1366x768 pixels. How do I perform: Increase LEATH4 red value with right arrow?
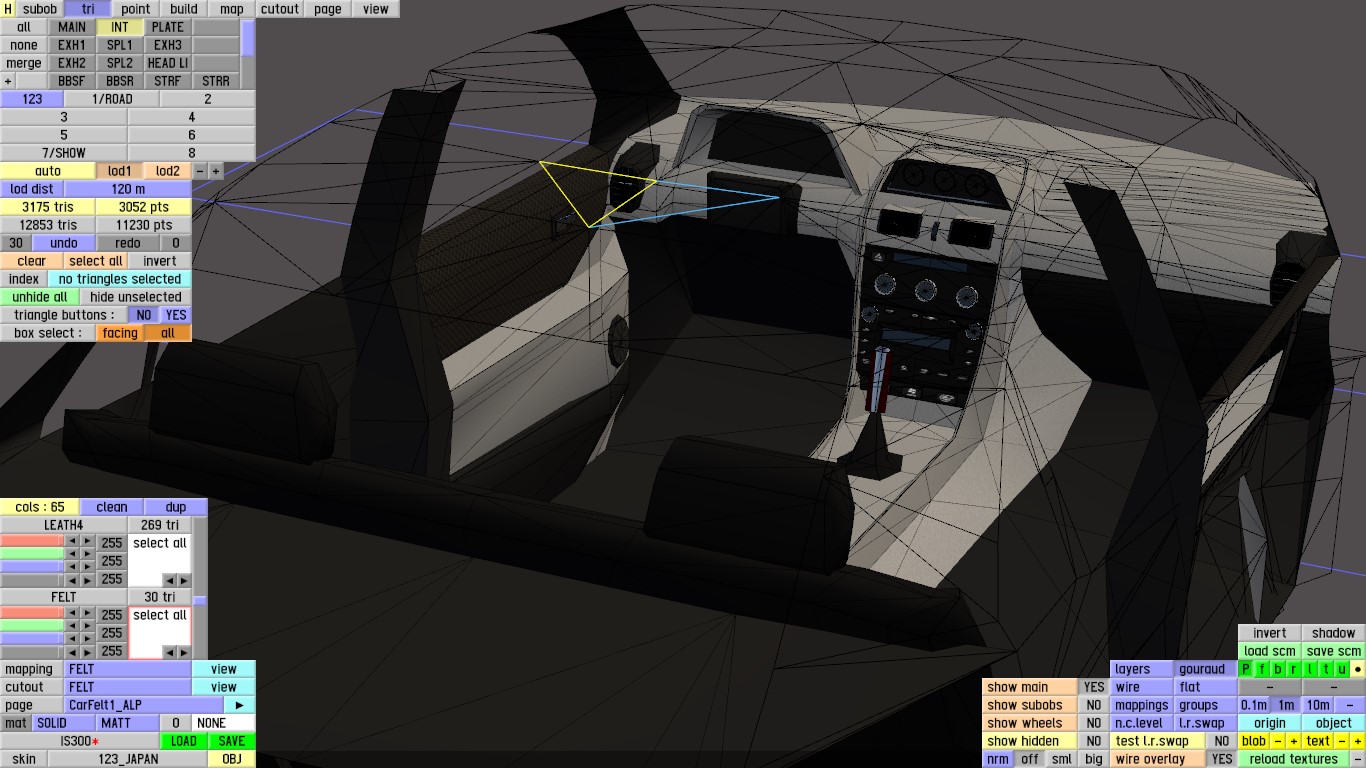point(87,541)
